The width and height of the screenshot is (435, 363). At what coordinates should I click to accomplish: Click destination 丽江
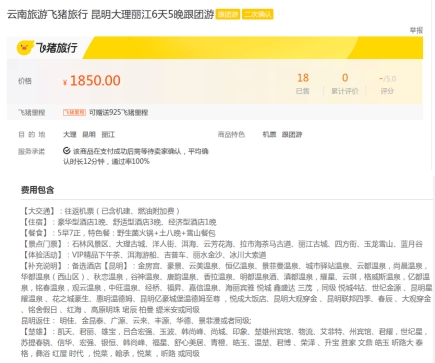[x=108, y=135]
